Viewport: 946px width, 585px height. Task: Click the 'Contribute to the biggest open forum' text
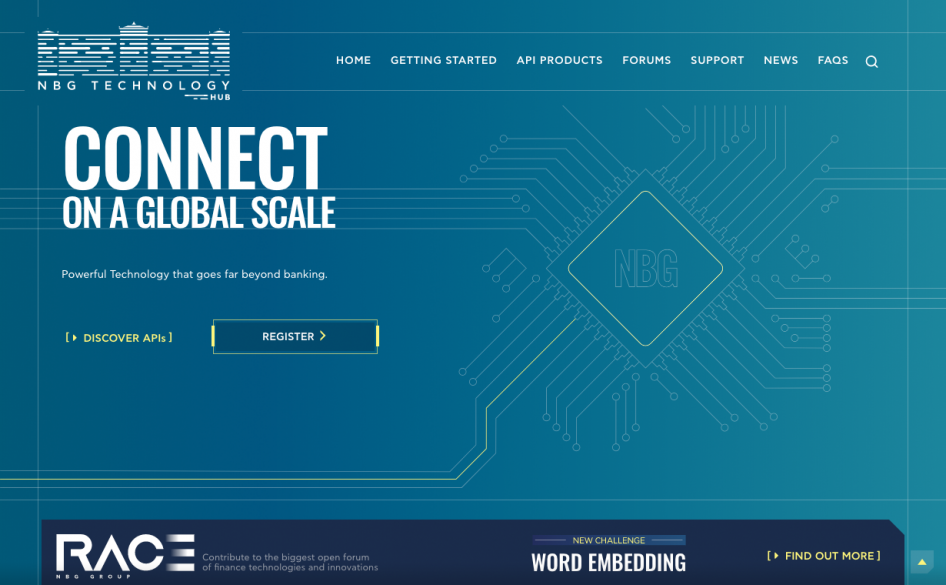pos(290,562)
